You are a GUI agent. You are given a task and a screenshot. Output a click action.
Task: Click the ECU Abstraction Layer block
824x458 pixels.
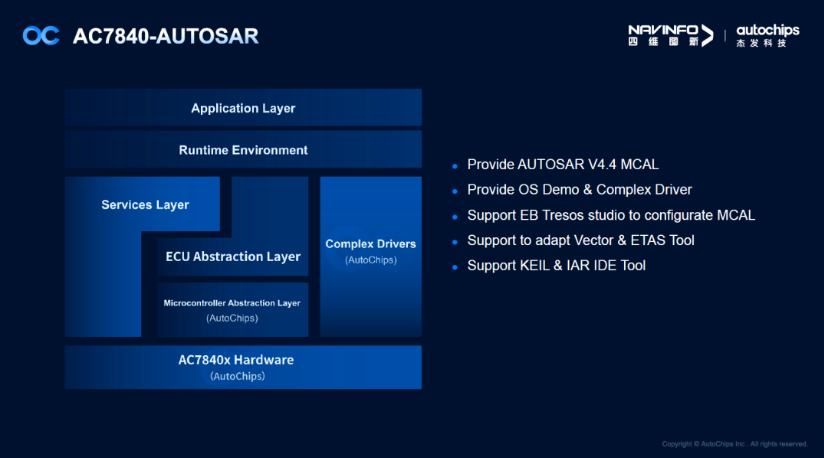coord(233,257)
